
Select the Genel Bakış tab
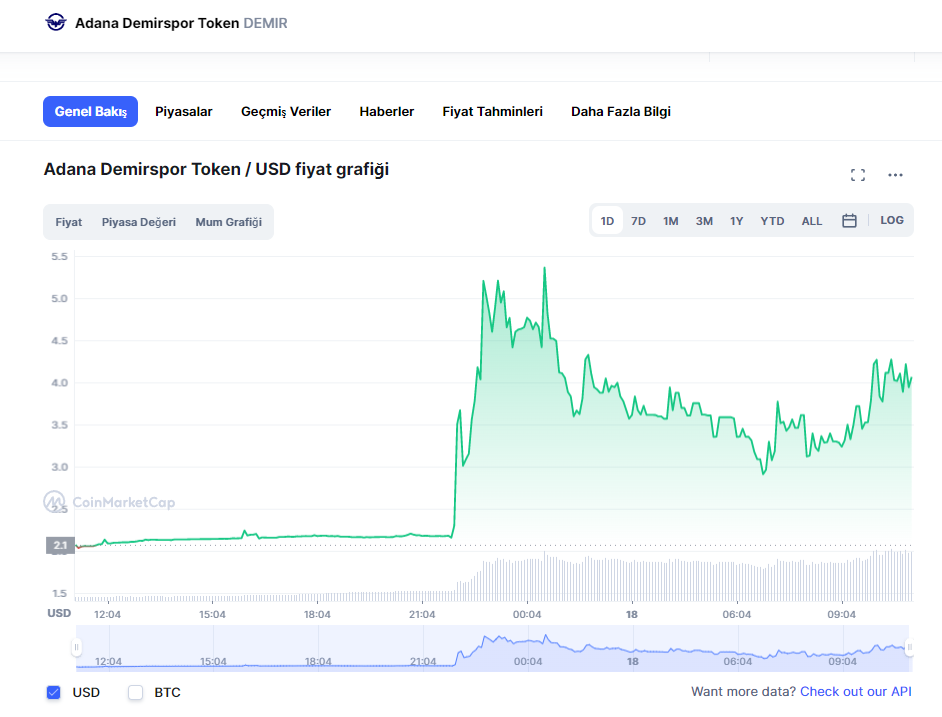tap(90, 112)
